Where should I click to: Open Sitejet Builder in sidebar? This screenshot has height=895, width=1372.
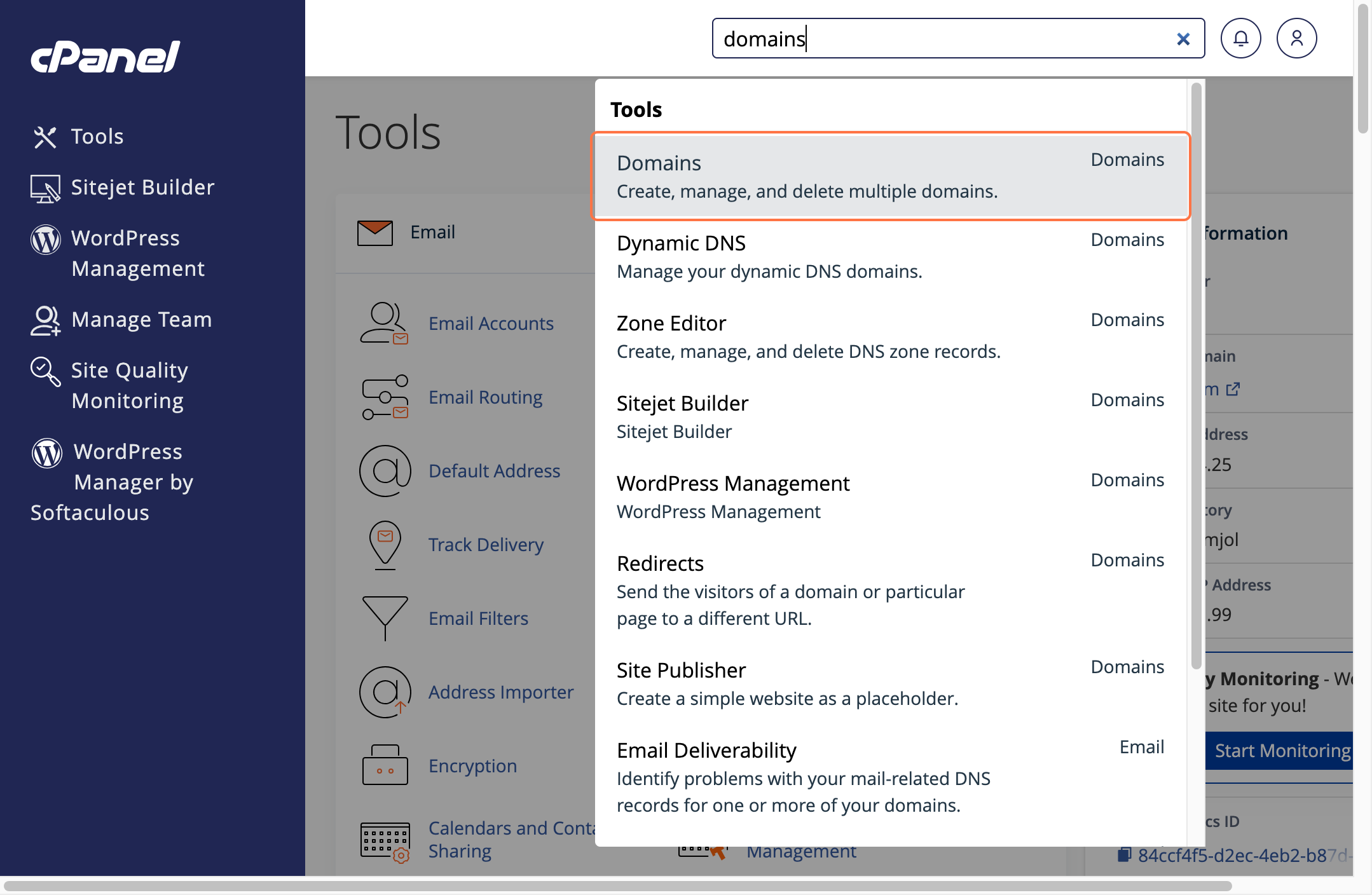pyautogui.click(x=142, y=188)
